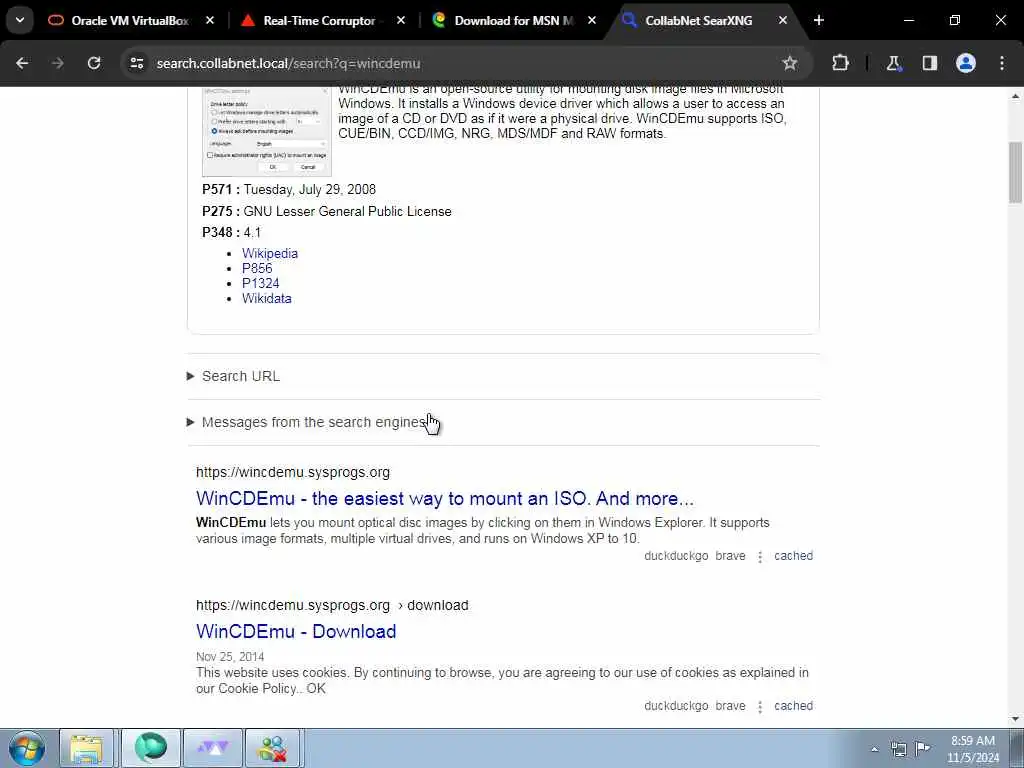Close the Oracle VM VirtualBox tab
The width and height of the screenshot is (1024, 768).
(210, 20)
